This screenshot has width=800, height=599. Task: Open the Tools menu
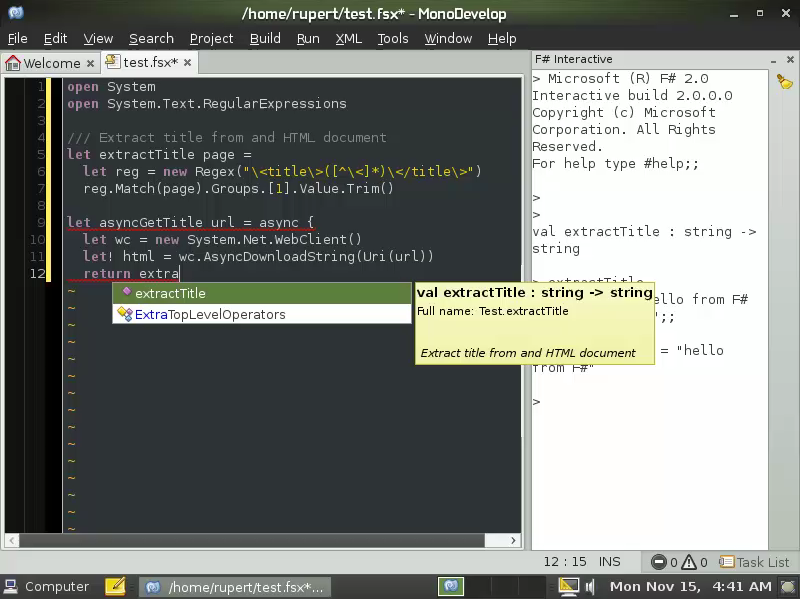tap(392, 38)
